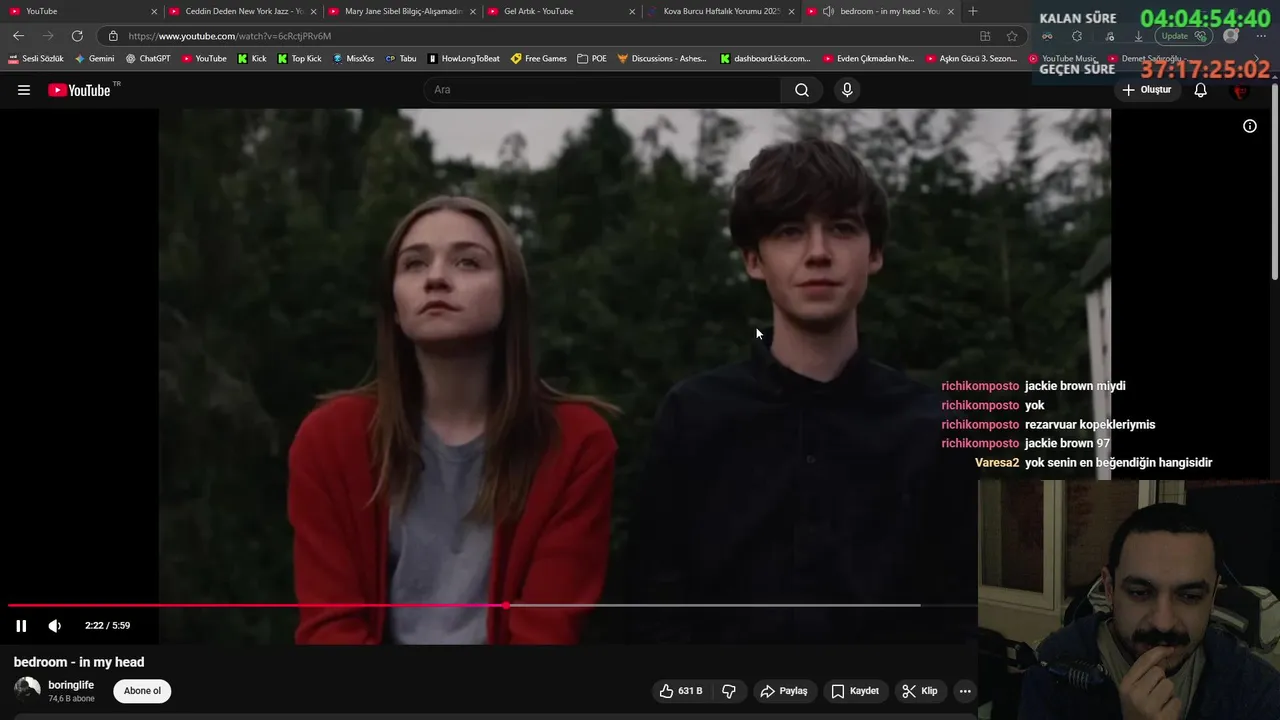
Task: Open the YouTube hamburger guide menu
Action: coord(24,90)
